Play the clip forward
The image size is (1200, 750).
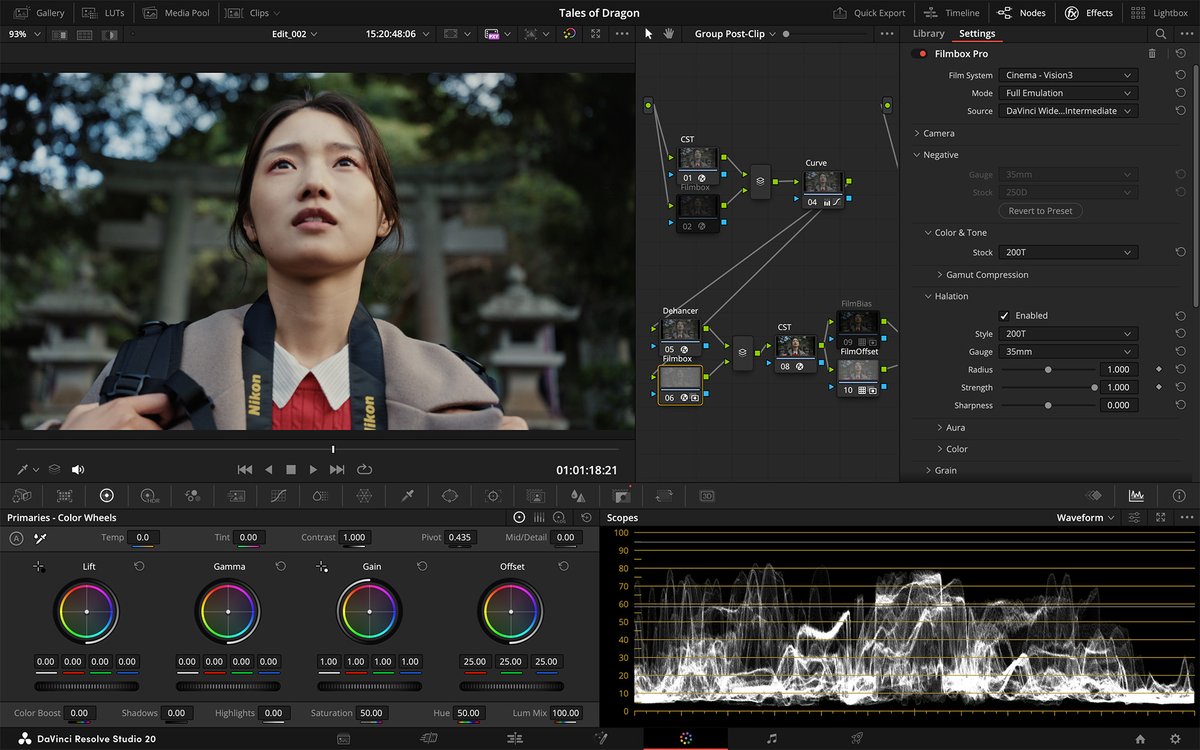pyautogui.click(x=313, y=469)
